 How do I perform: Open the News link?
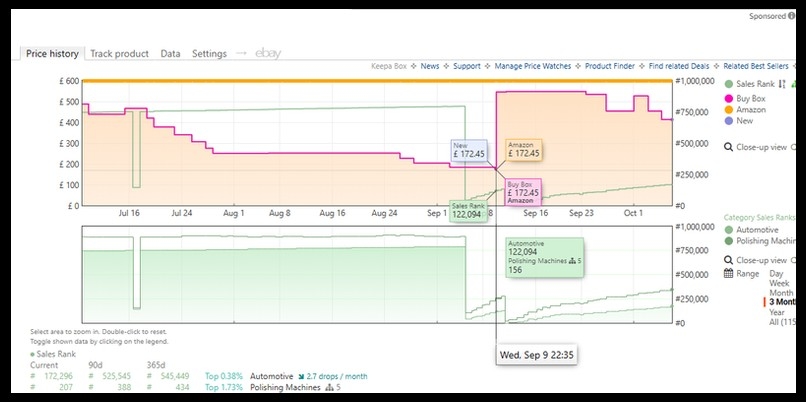tap(430, 66)
